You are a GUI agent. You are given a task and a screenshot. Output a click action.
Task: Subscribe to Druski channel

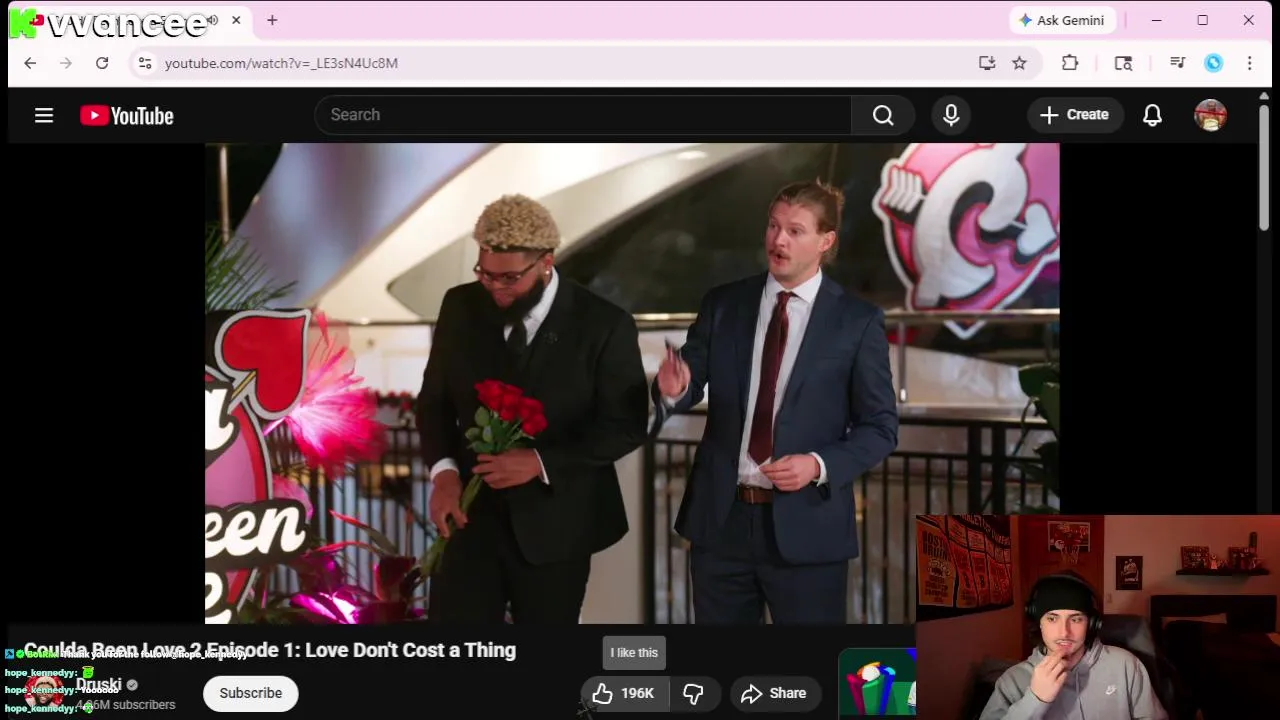251,693
